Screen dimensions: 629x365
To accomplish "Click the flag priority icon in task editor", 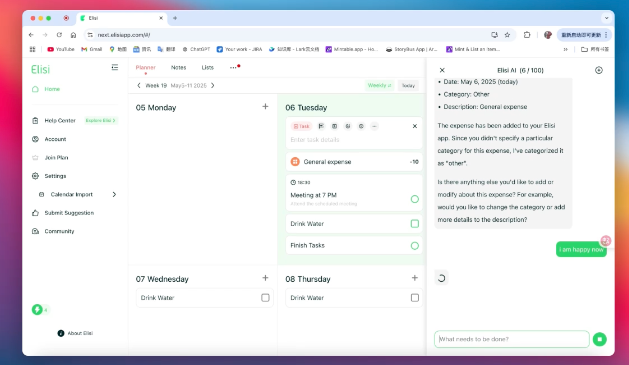I will tap(321, 126).
